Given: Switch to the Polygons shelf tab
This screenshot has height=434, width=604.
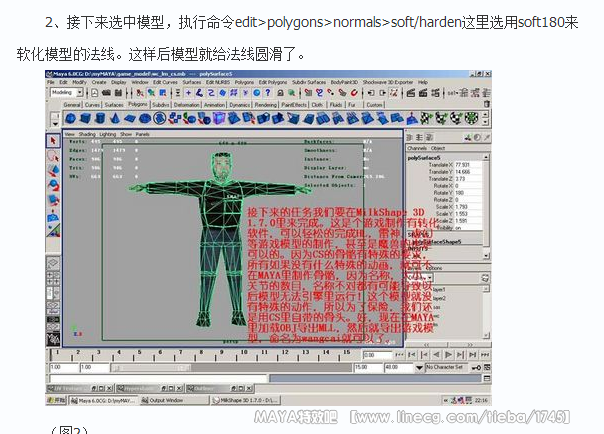Looking at the screenshot, I should tap(138, 104).
